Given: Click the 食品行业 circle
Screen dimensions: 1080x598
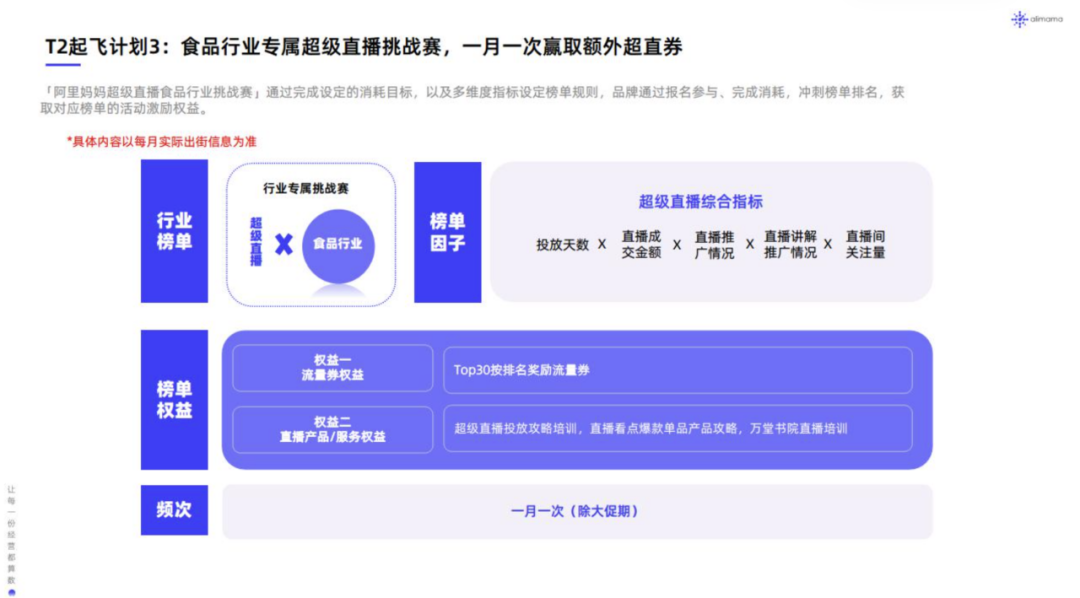Looking at the screenshot, I should click(338, 245).
